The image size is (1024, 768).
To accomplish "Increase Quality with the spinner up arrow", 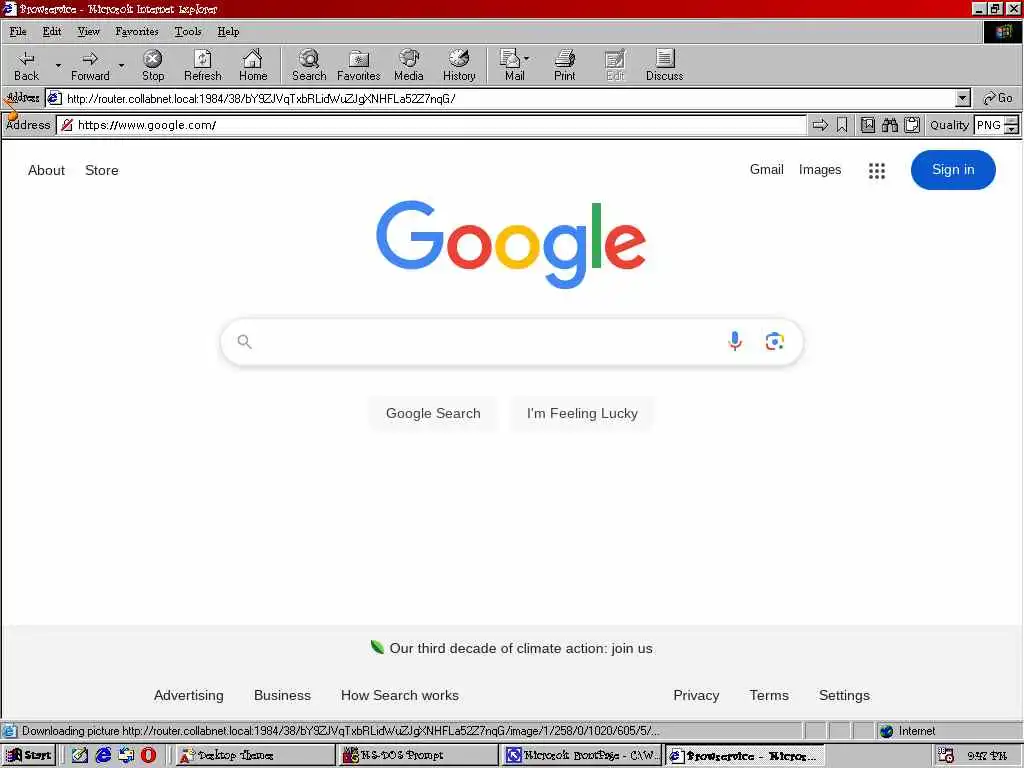I will [x=1012, y=120].
